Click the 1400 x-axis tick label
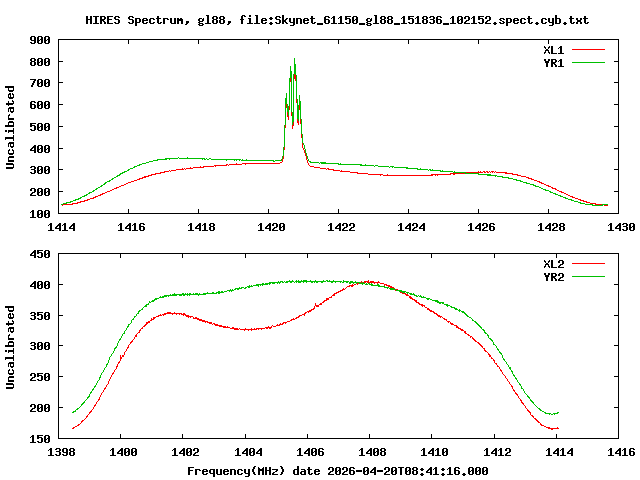The image size is (640, 480). coord(123,452)
